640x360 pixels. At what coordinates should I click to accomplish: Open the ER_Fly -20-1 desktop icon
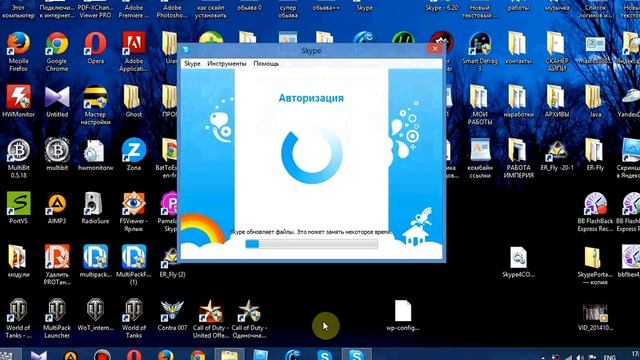(x=557, y=155)
